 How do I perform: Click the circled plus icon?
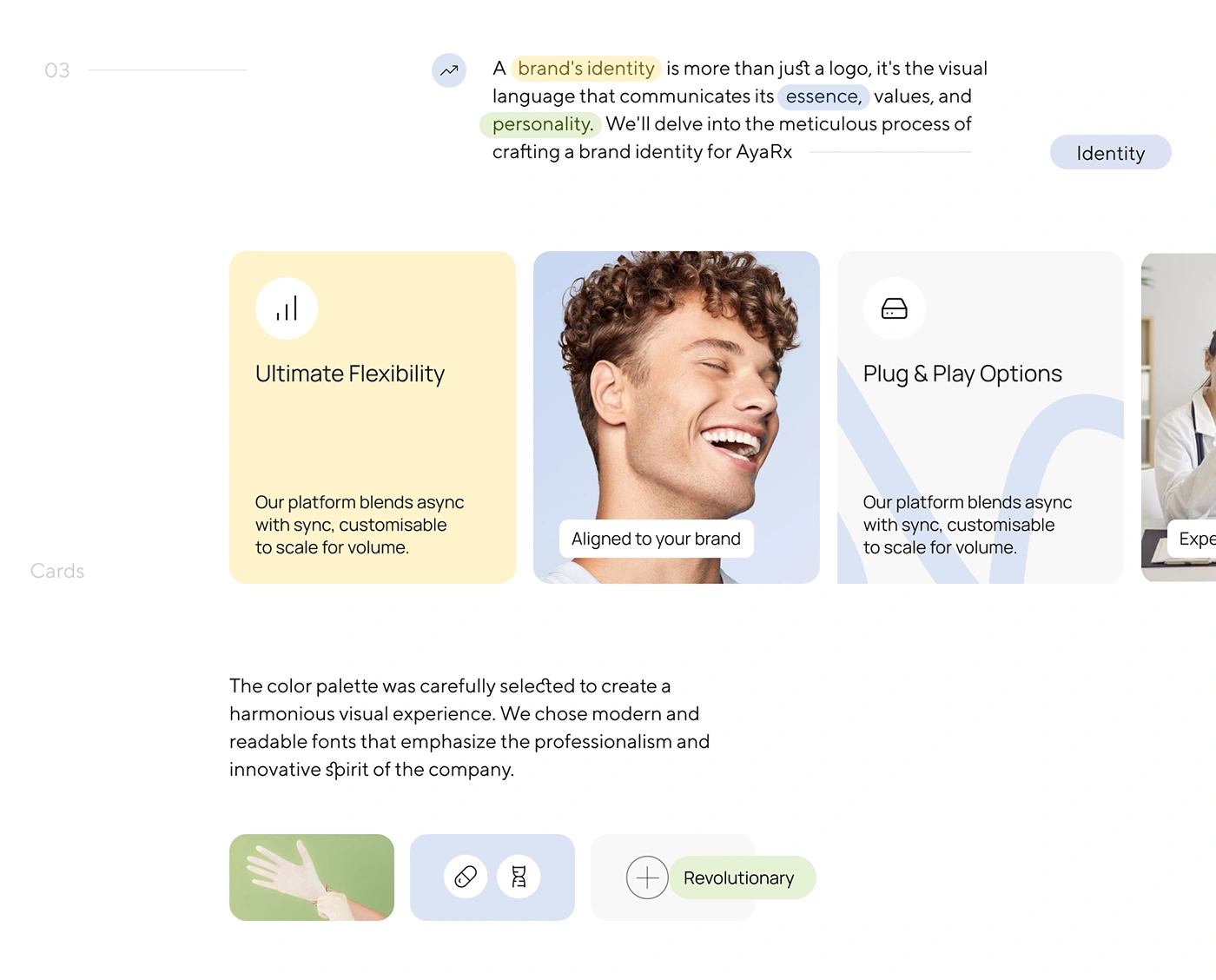click(x=647, y=877)
